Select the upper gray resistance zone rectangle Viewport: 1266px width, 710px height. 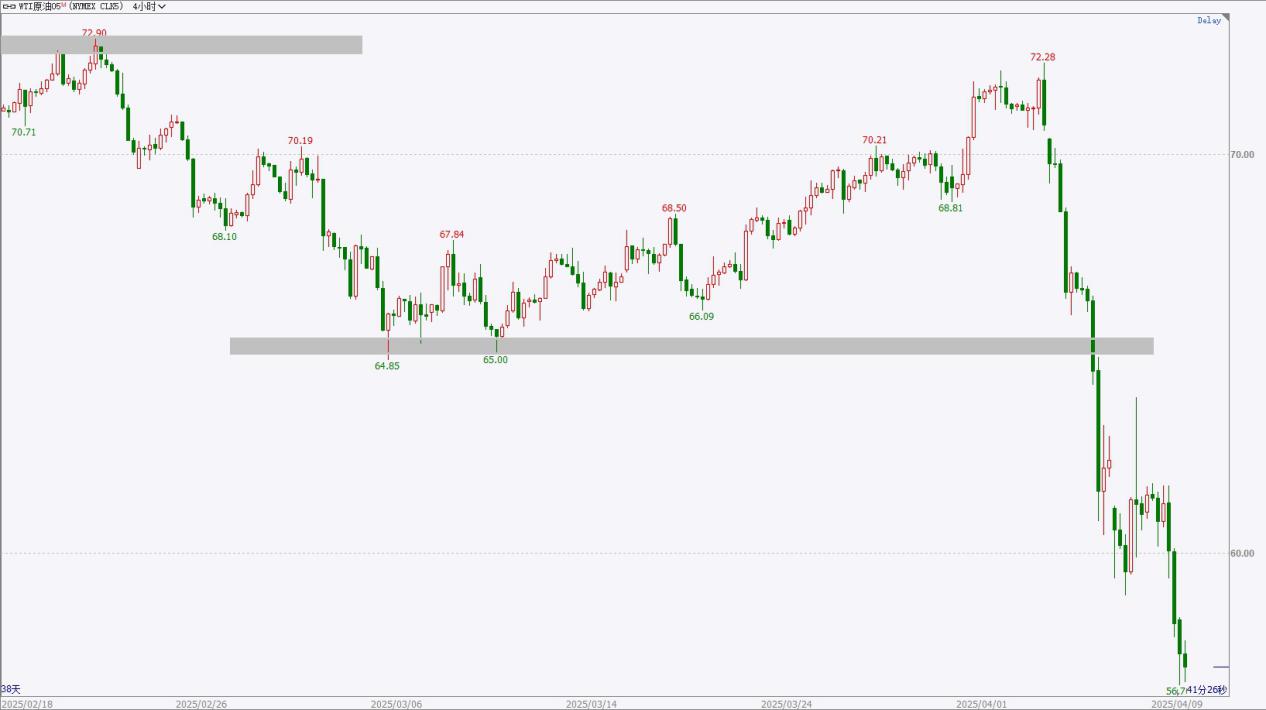click(181, 45)
